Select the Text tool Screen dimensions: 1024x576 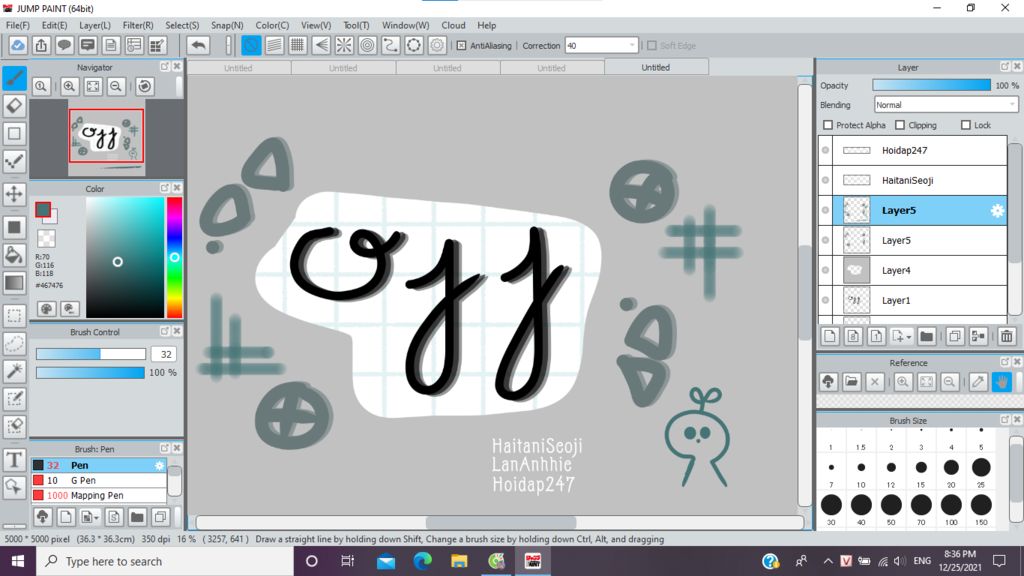[x=14, y=459]
